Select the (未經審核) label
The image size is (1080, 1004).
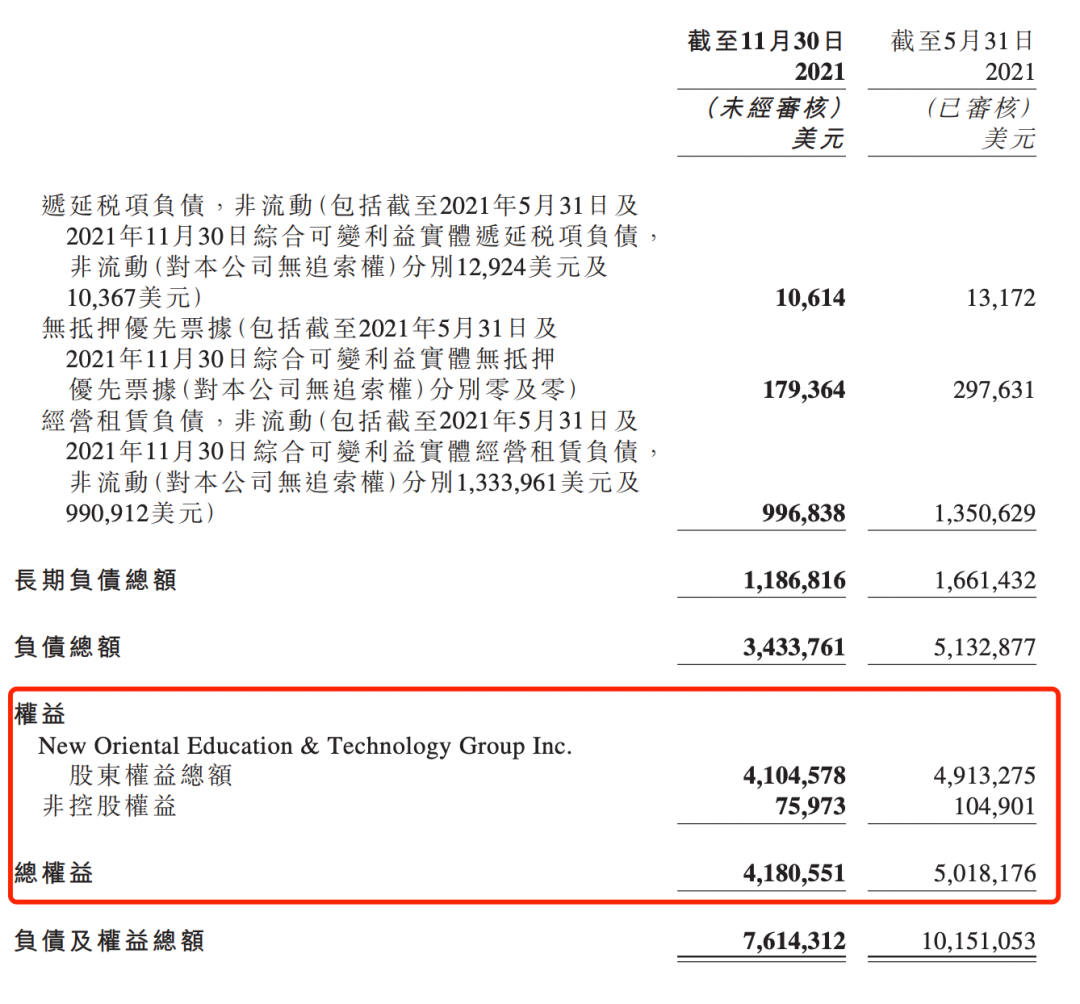click(774, 108)
